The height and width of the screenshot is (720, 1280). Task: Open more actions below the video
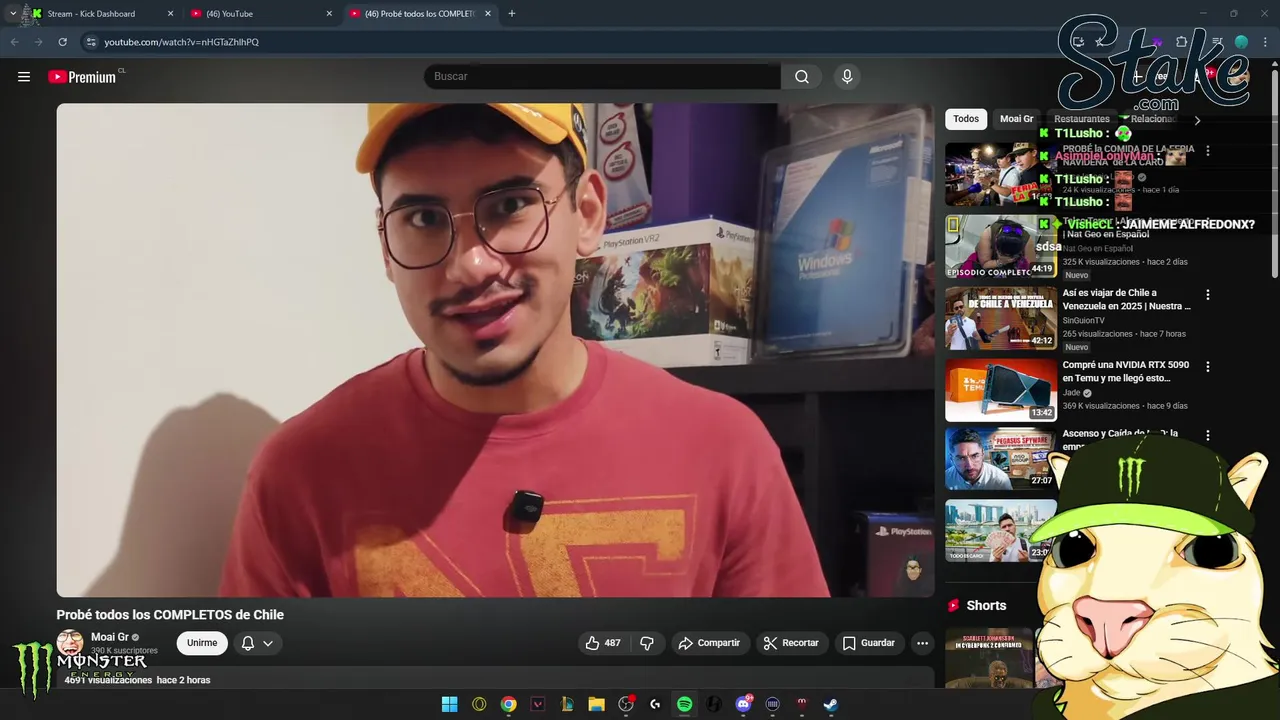(922, 643)
